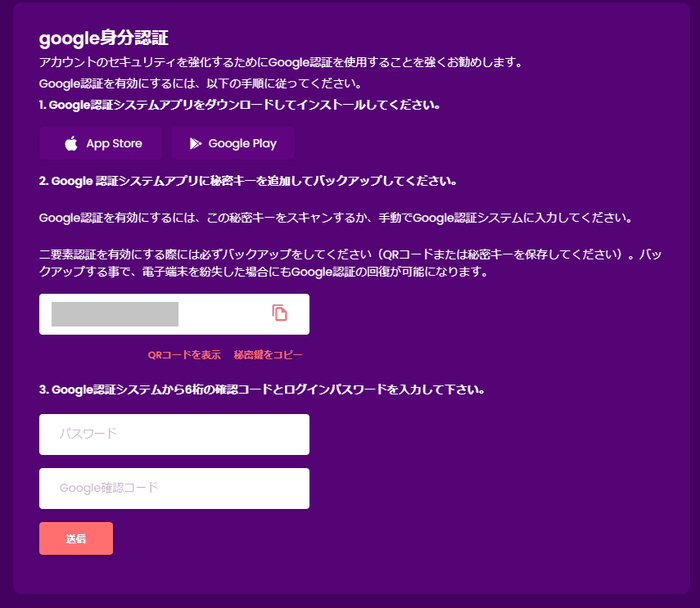The image size is (700, 608).
Task: Click the masked gray secret key value
Action: 115,314
